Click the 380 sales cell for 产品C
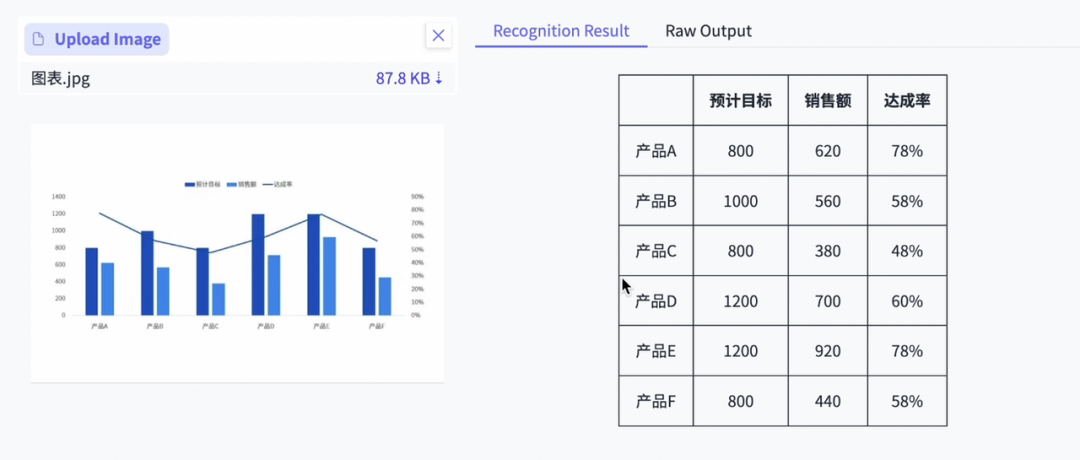The width and height of the screenshot is (1080, 460). 828,251
